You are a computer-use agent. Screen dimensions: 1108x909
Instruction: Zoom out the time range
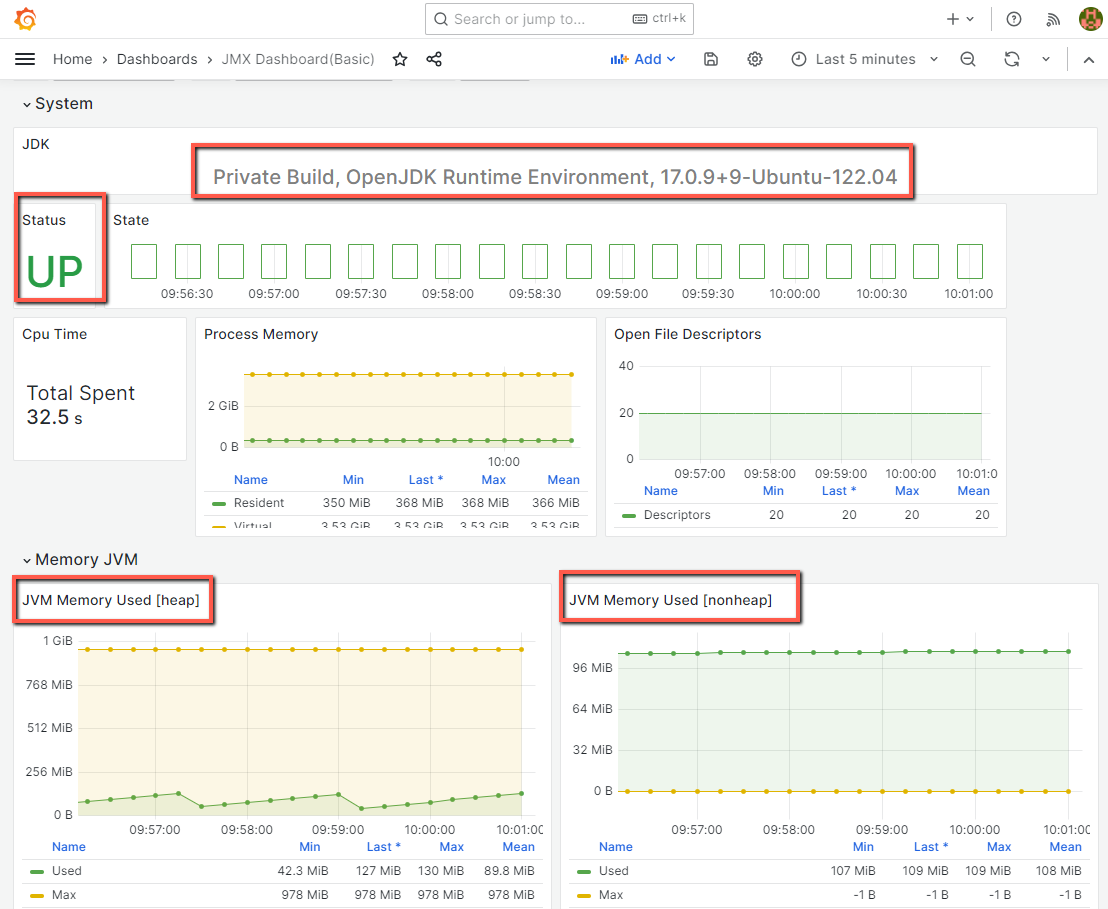click(x=967, y=59)
